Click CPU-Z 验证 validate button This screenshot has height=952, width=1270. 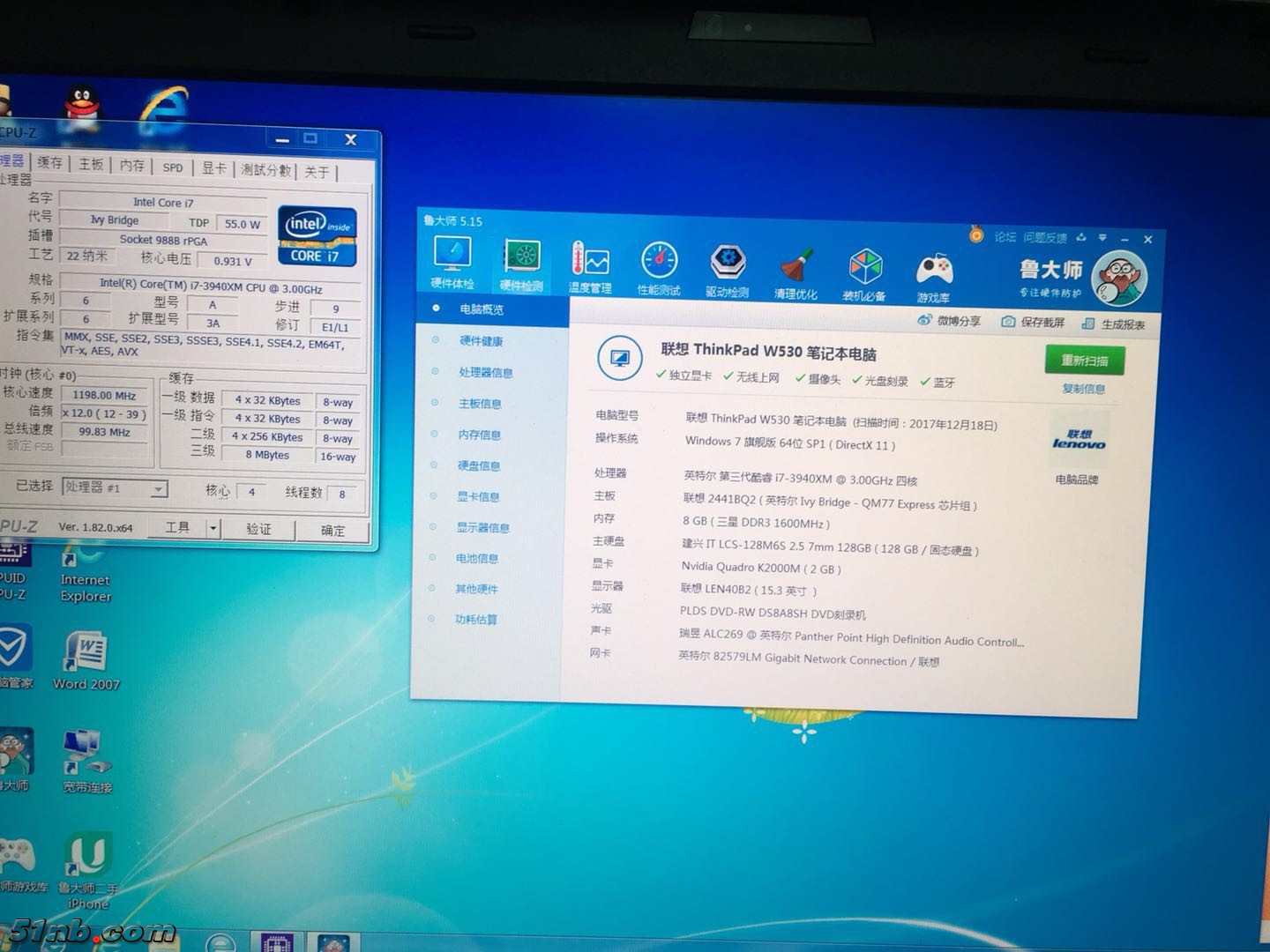258,529
